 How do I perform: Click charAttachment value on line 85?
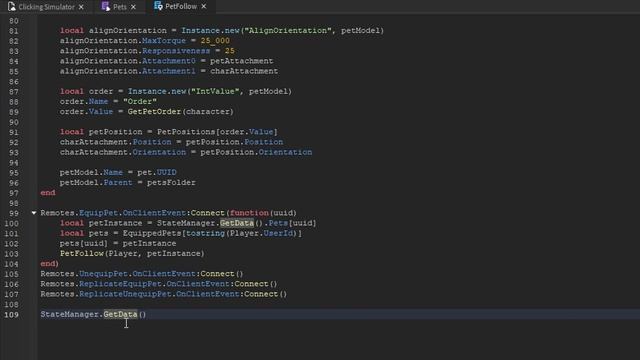click(x=244, y=71)
